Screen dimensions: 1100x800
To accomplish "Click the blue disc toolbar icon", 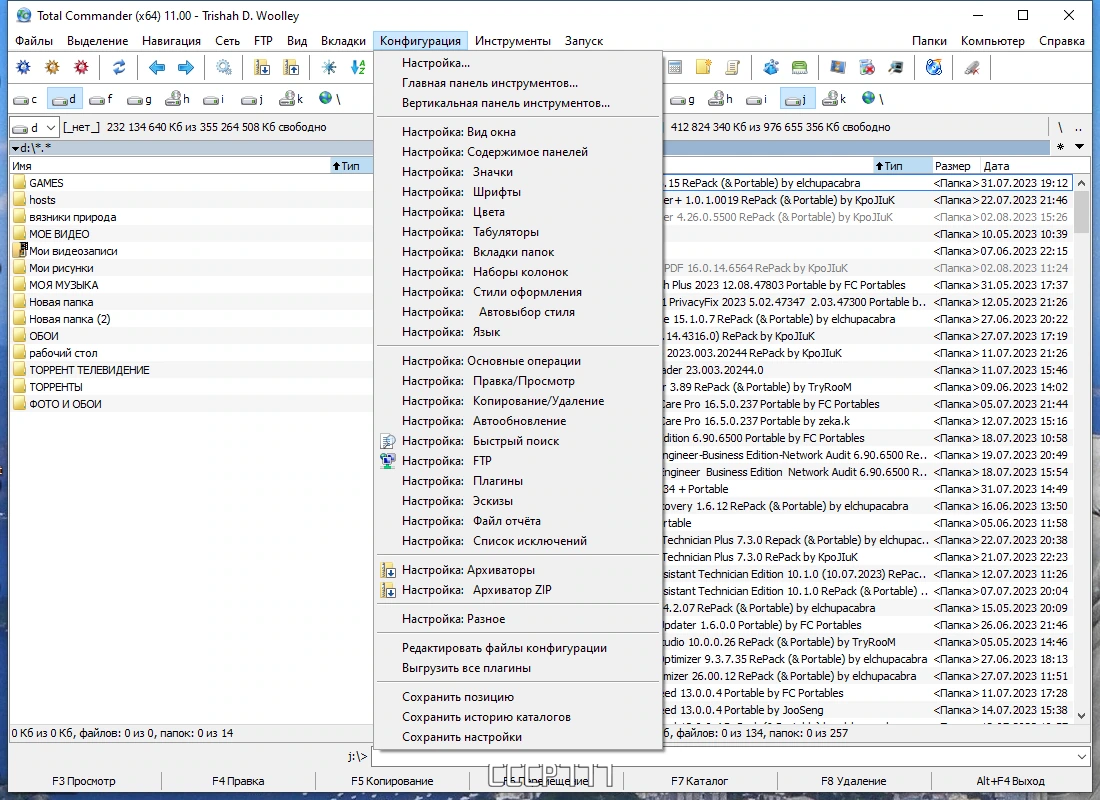I will pyautogui.click(x=934, y=67).
